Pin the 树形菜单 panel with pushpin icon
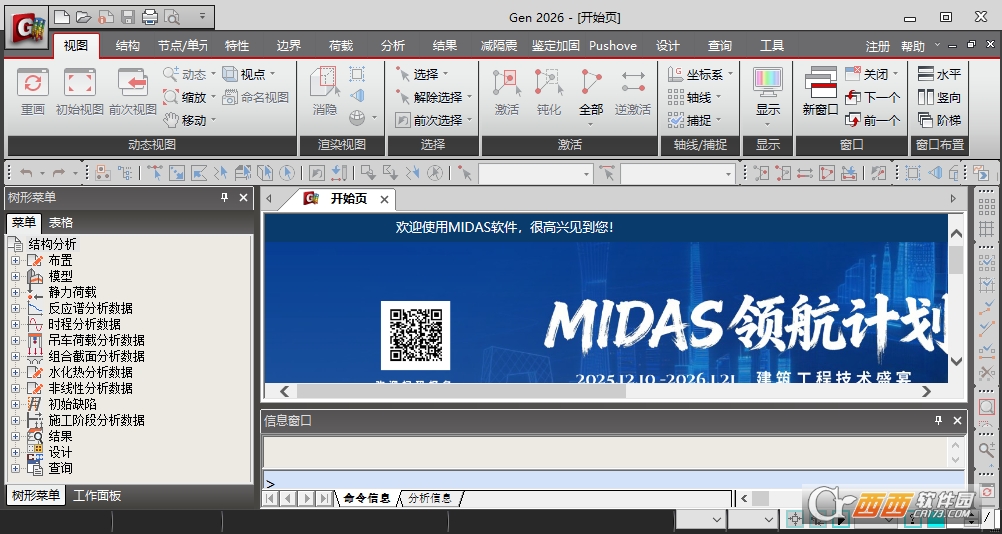 click(224, 197)
